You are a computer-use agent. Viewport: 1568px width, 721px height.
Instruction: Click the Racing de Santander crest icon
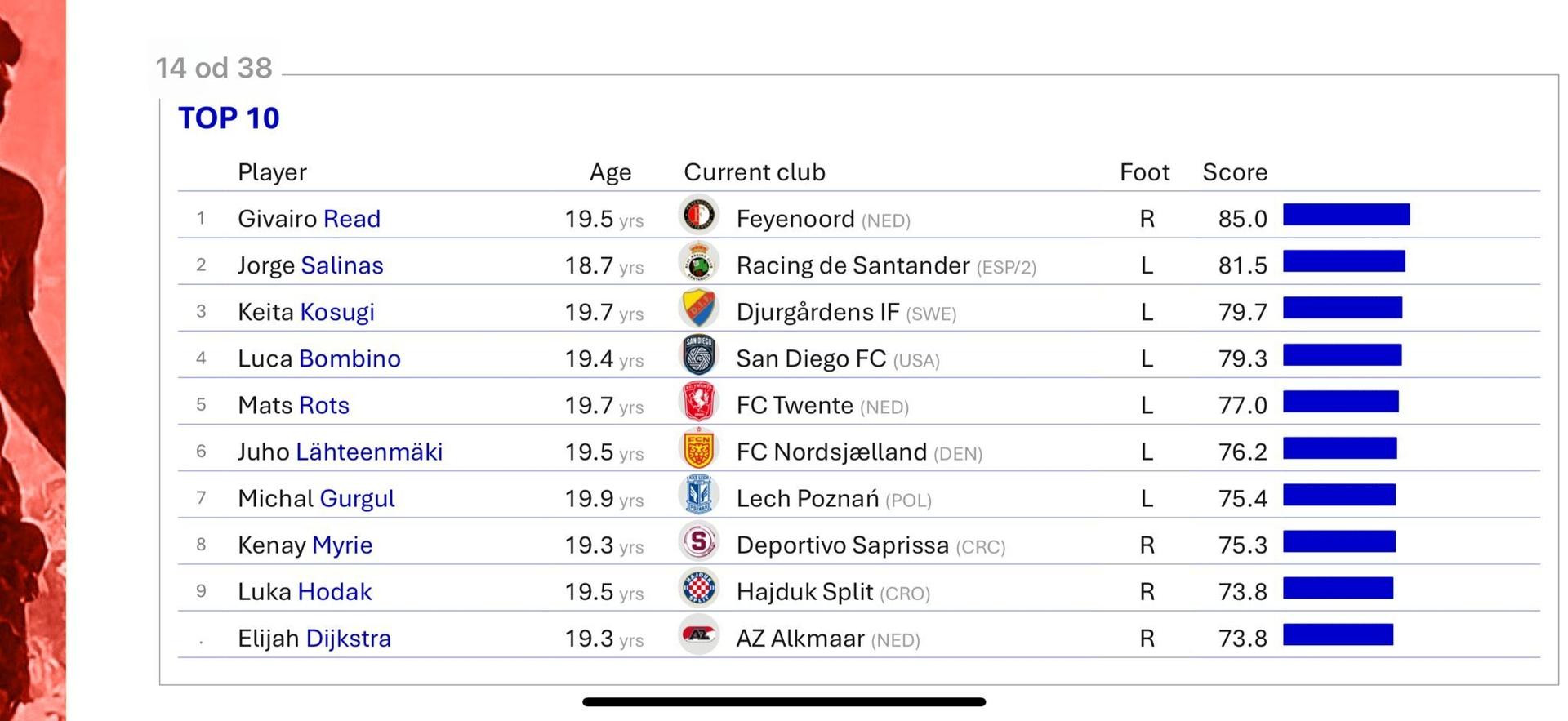click(698, 263)
